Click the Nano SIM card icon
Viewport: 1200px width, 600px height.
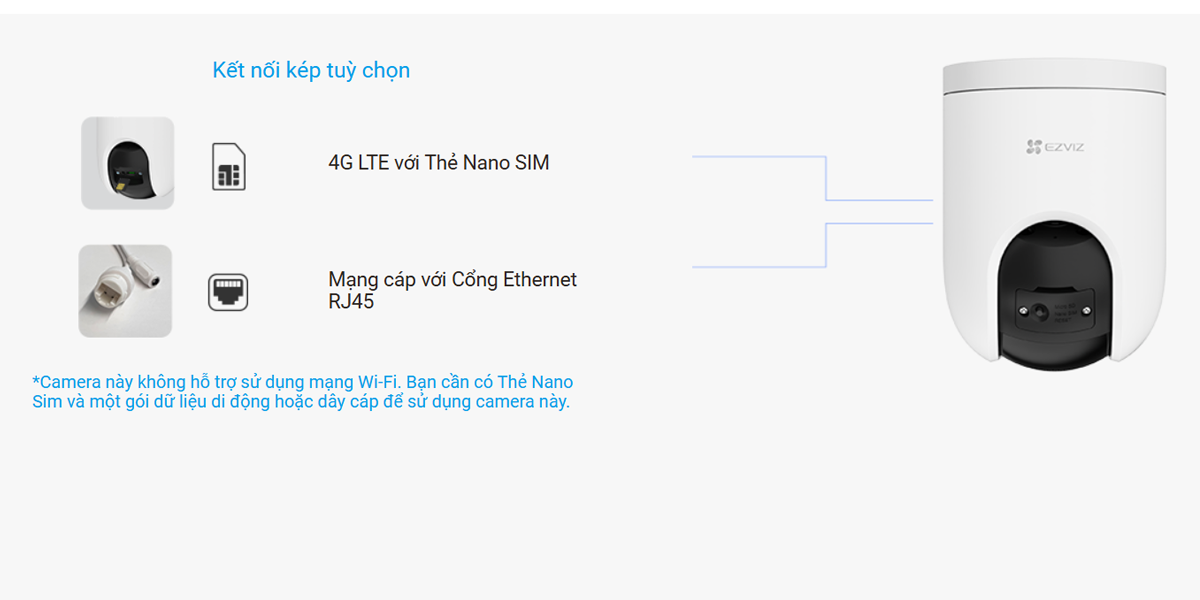click(x=229, y=166)
